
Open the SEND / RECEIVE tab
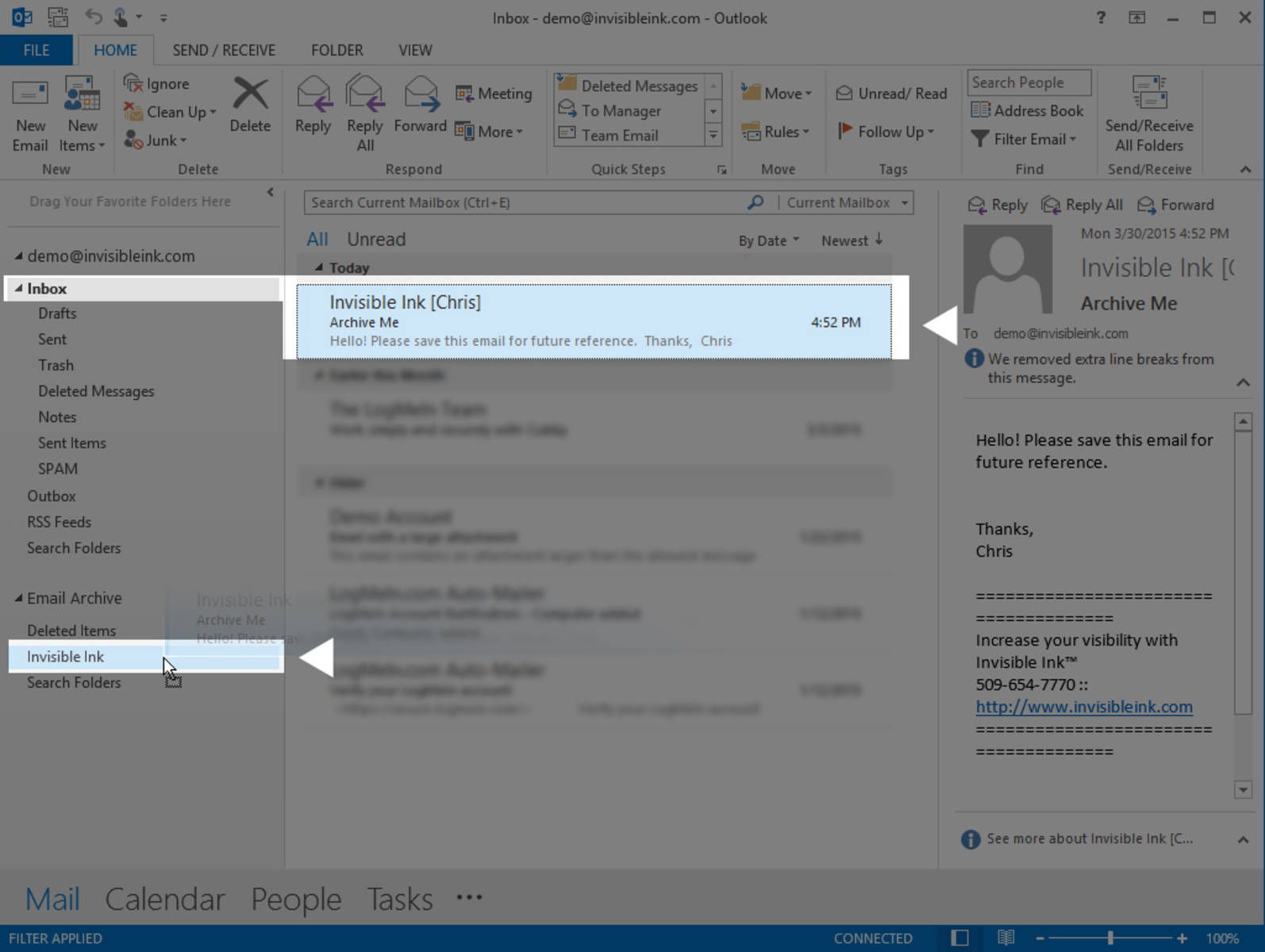224,50
